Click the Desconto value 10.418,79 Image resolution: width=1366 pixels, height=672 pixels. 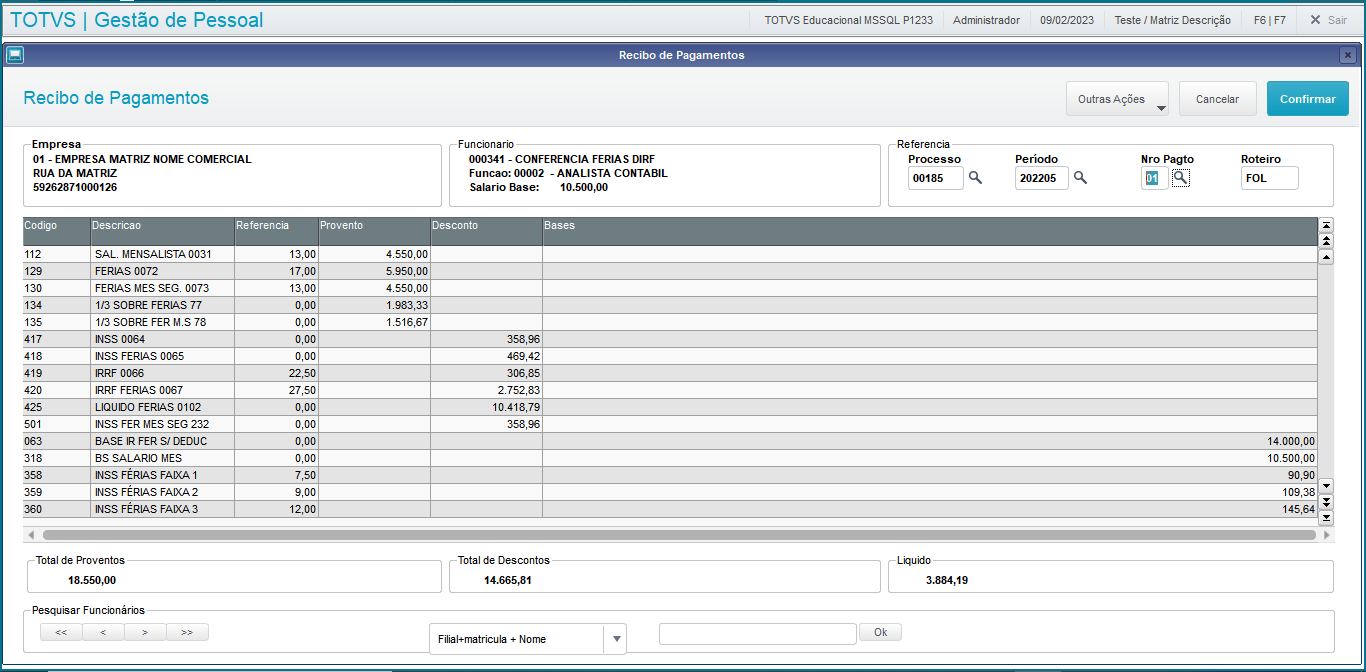(516, 407)
